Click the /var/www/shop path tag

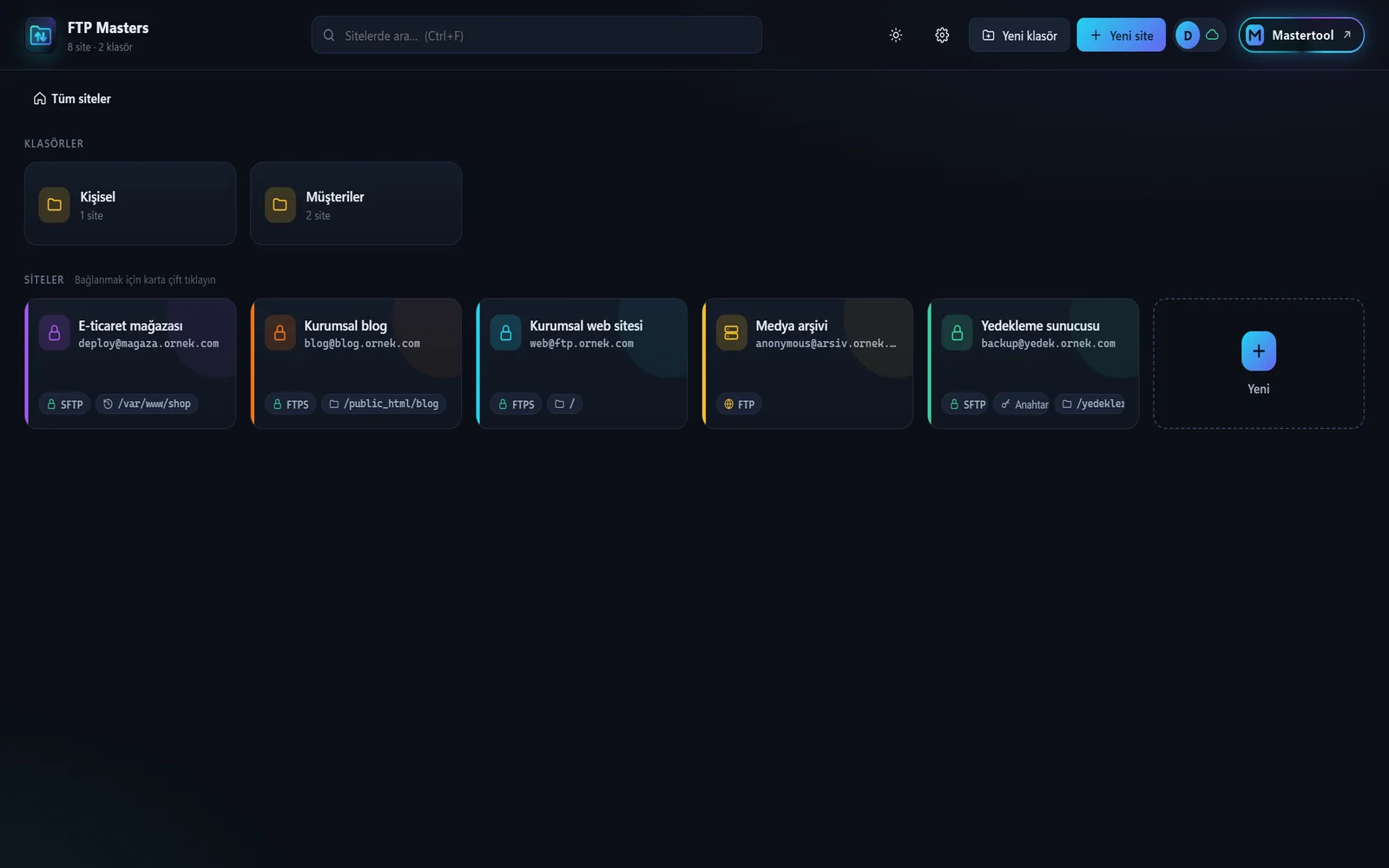click(147, 404)
